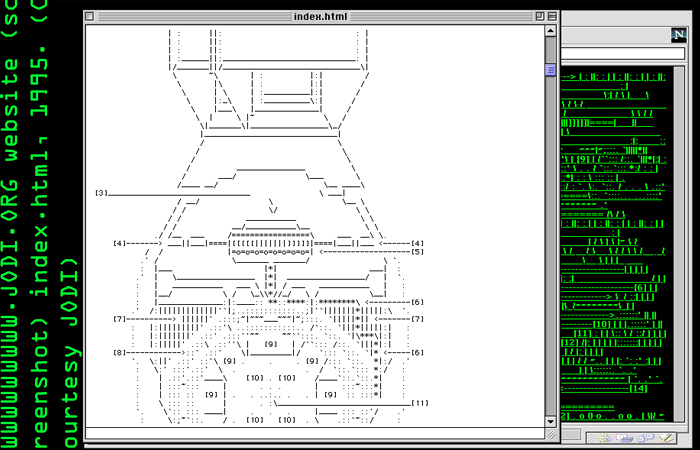The image size is (700, 450).
Task: Collapse index.html with the windowshade box
Action: coord(552,17)
